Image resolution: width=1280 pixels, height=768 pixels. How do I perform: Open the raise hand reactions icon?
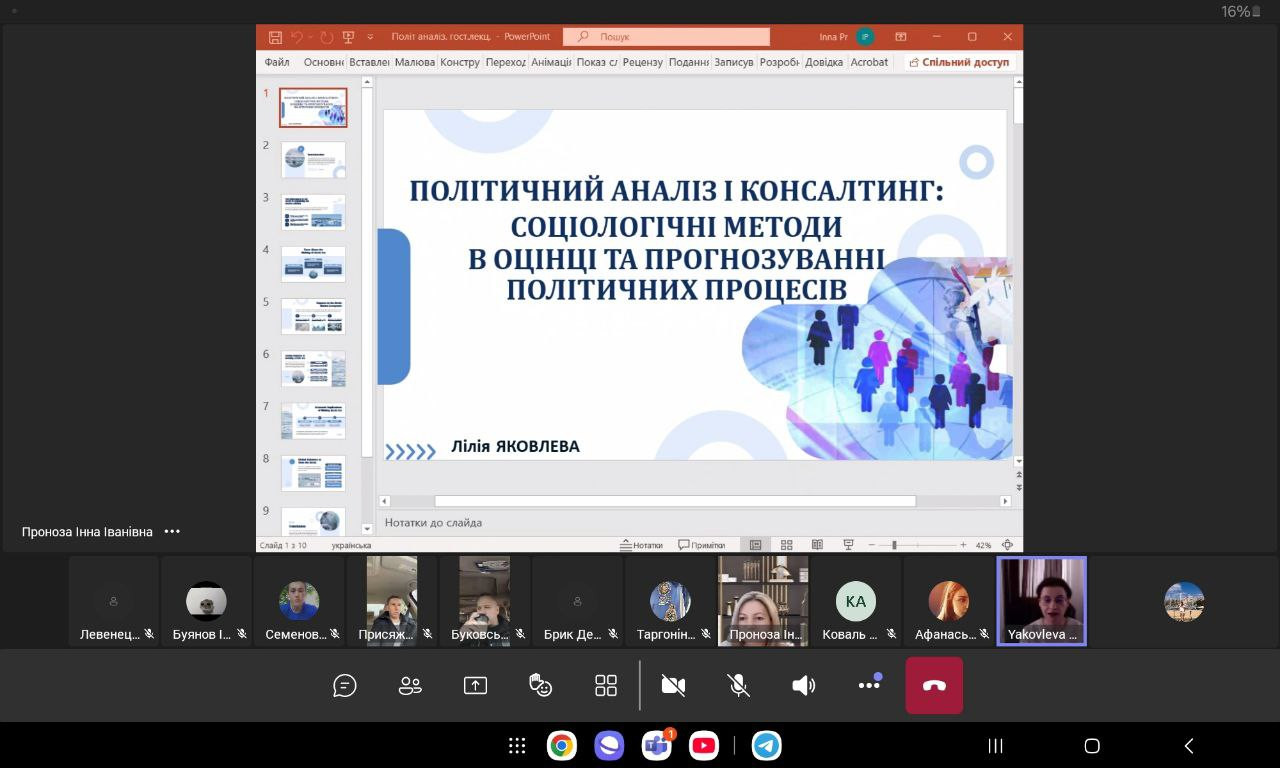[540, 685]
